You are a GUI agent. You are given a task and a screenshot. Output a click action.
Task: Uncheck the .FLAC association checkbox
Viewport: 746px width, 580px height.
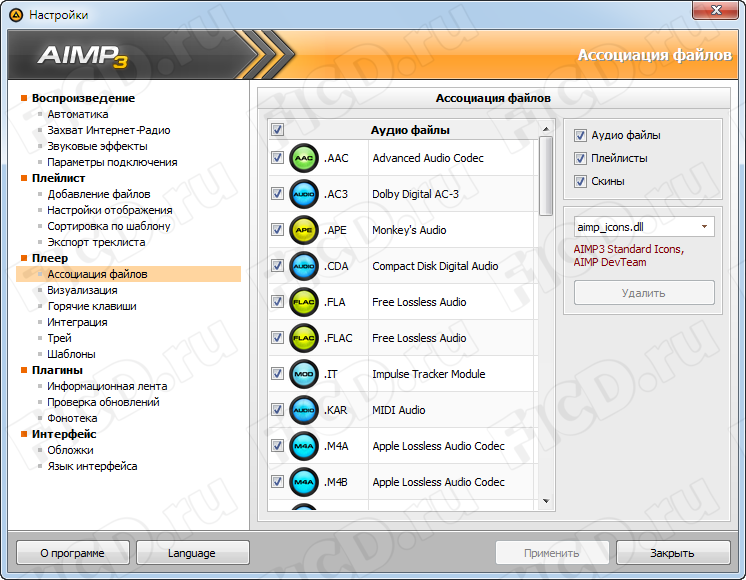pyautogui.click(x=277, y=337)
